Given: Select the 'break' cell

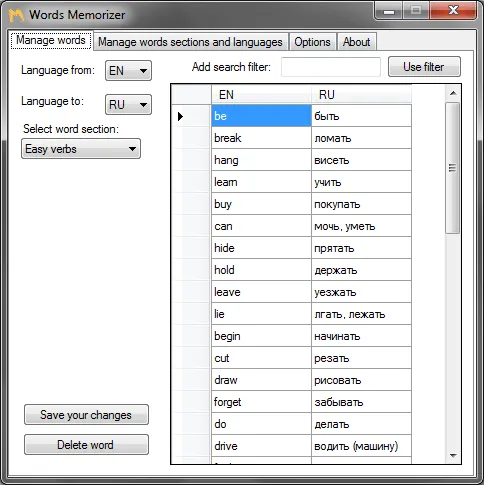Looking at the screenshot, I should tap(261, 138).
